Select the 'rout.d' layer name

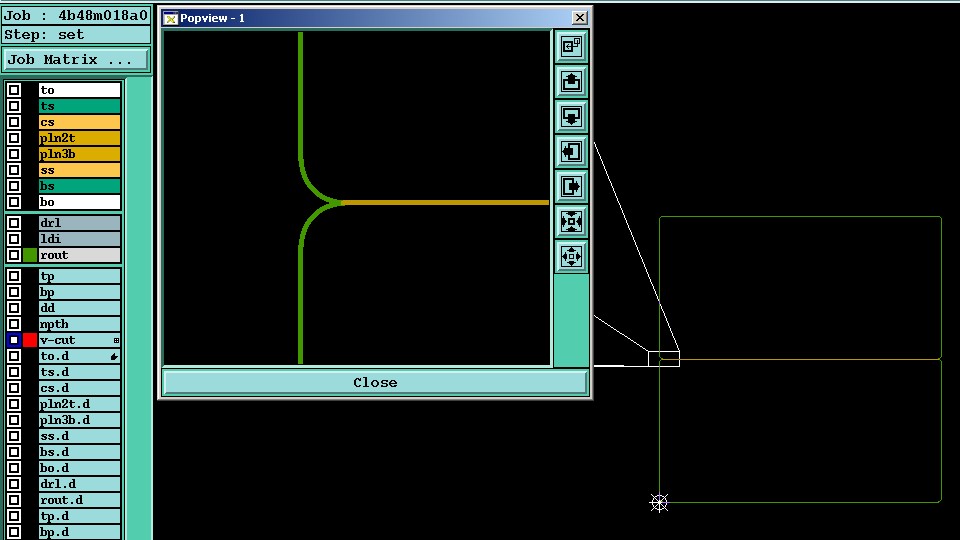tap(80, 500)
